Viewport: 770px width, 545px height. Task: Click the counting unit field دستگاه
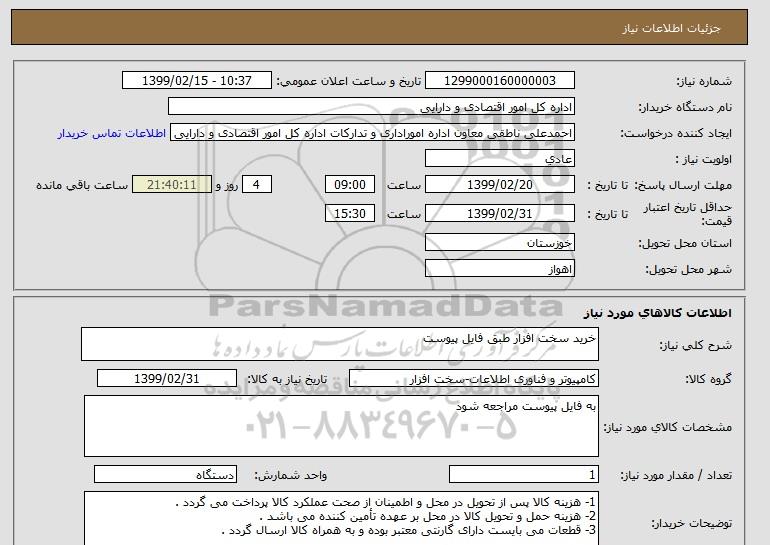[x=165, y=474]
